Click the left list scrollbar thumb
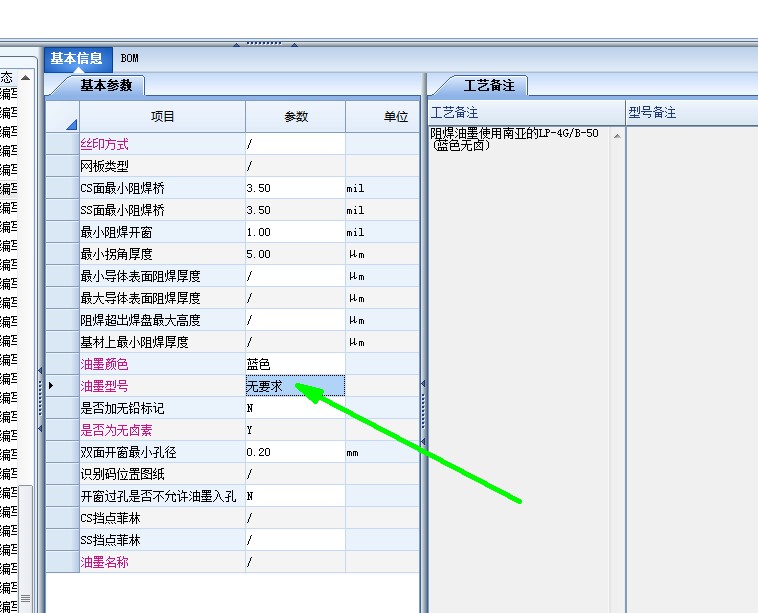This screenshot has height=613, width=758. tap(25, 550)
